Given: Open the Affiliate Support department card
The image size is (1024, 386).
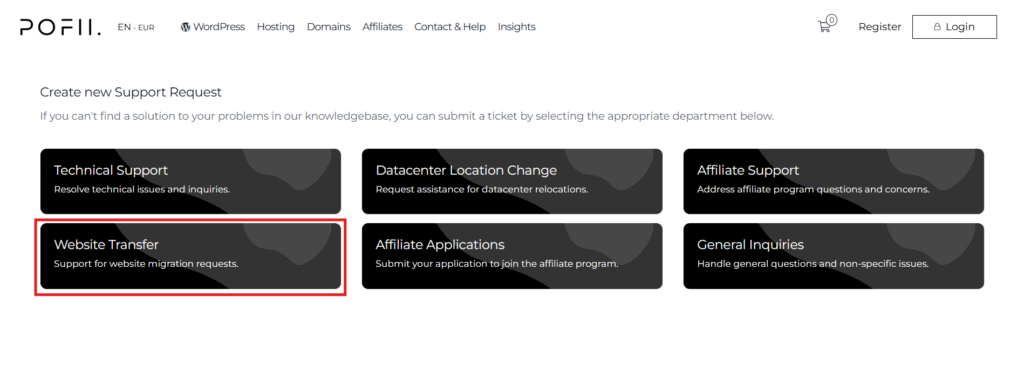Looking at the screenshot, I should point(833,181).
